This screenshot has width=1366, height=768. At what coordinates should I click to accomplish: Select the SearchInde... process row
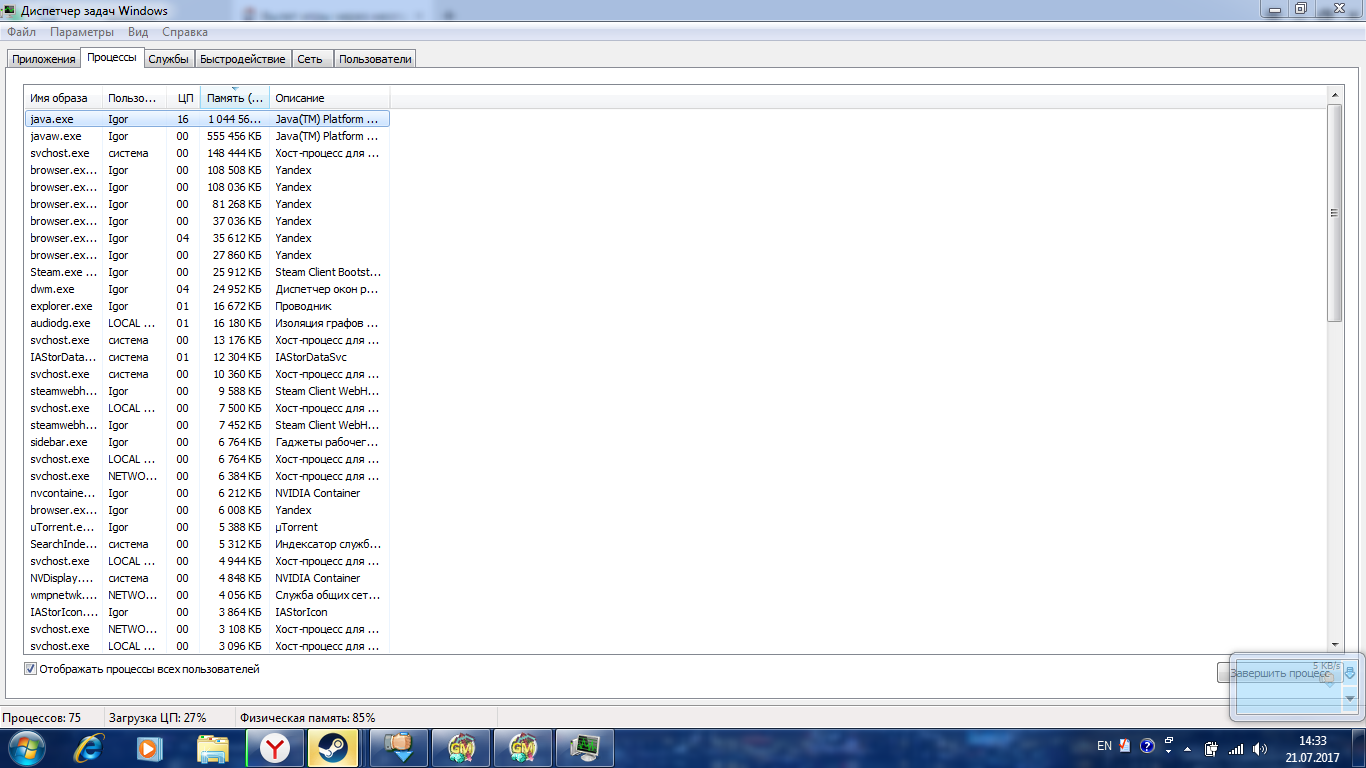(207, 544)
